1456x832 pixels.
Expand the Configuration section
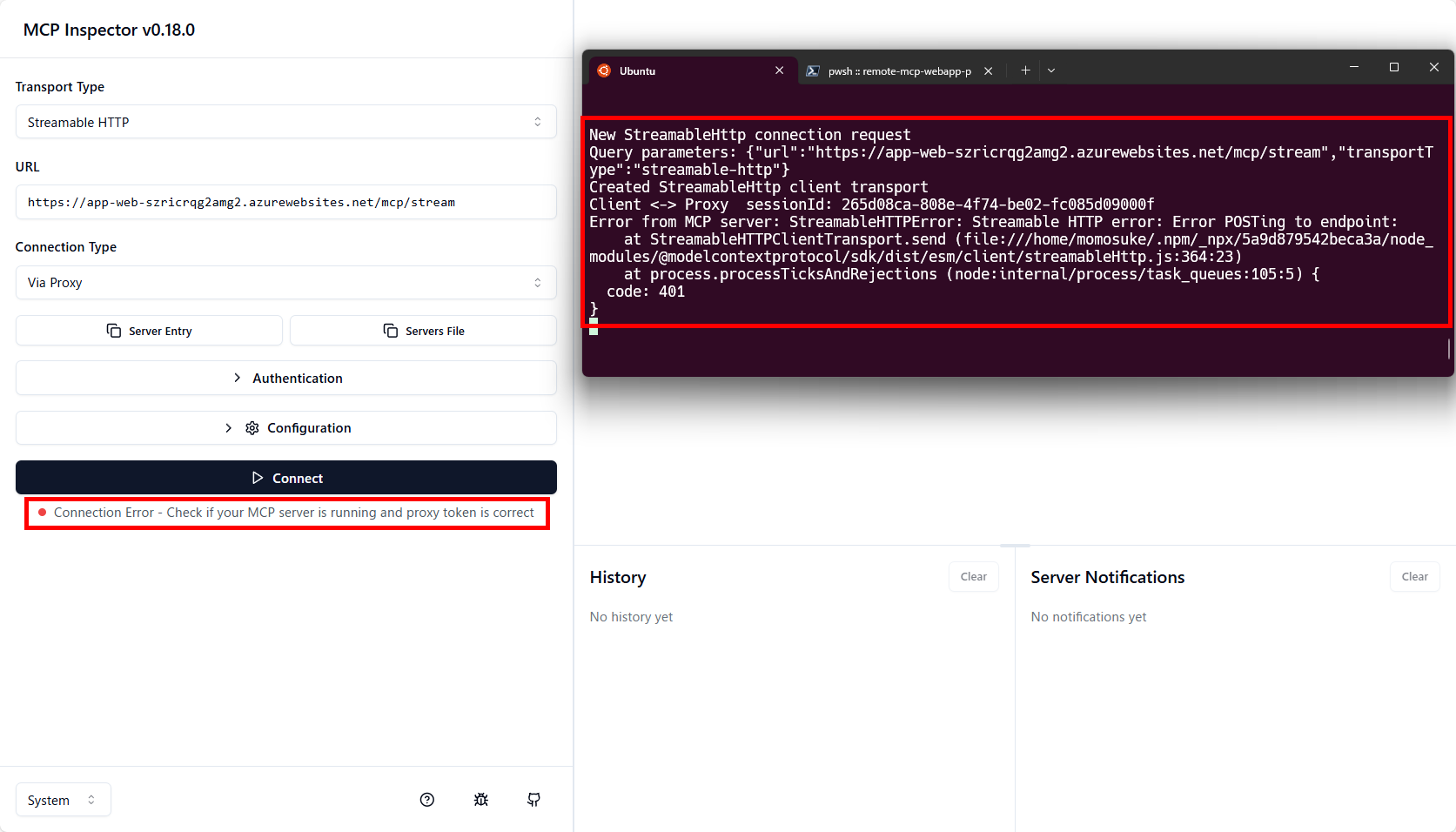pyautogui.click(x=285, y=427)
